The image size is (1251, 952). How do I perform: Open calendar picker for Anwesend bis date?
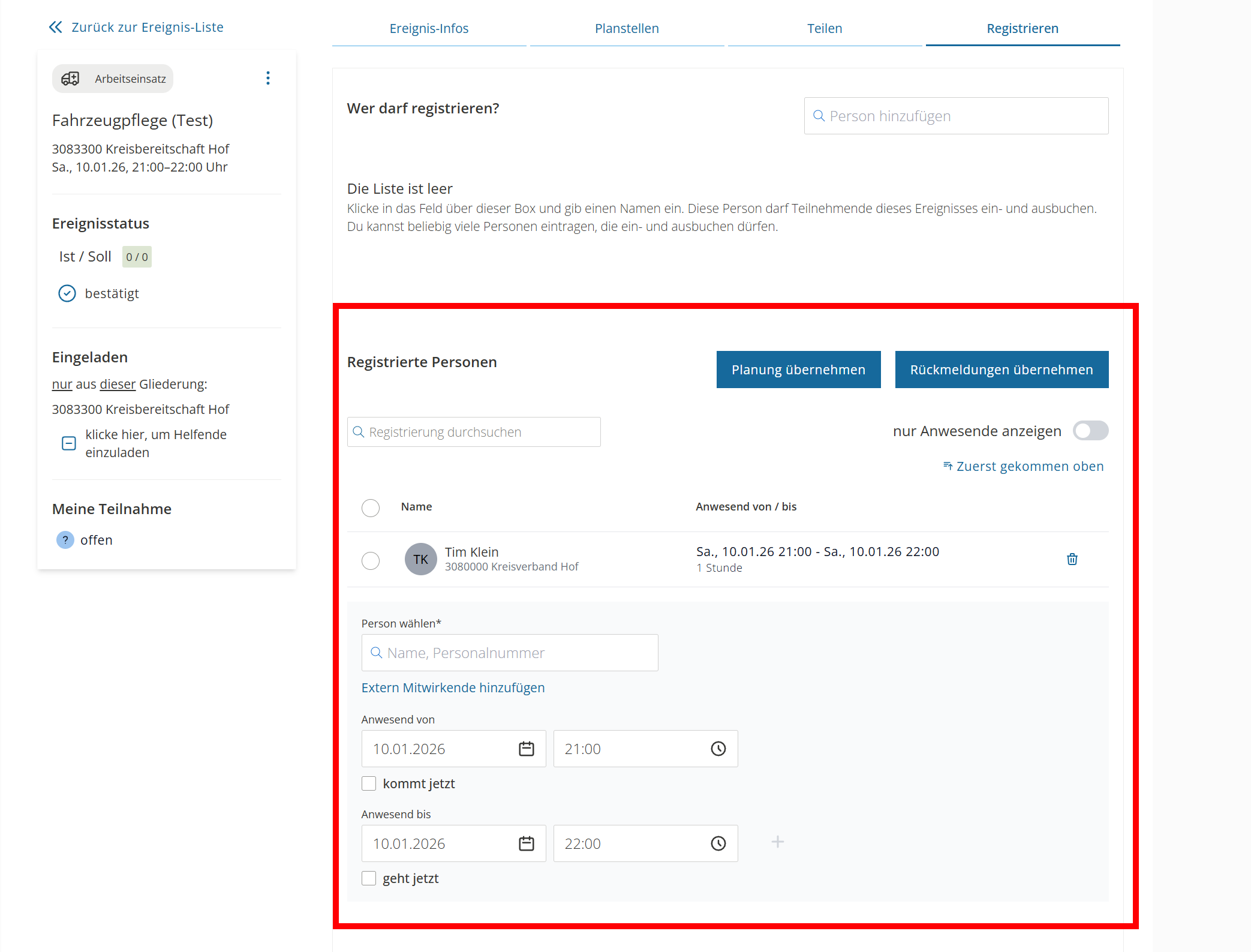pos(526,843)
